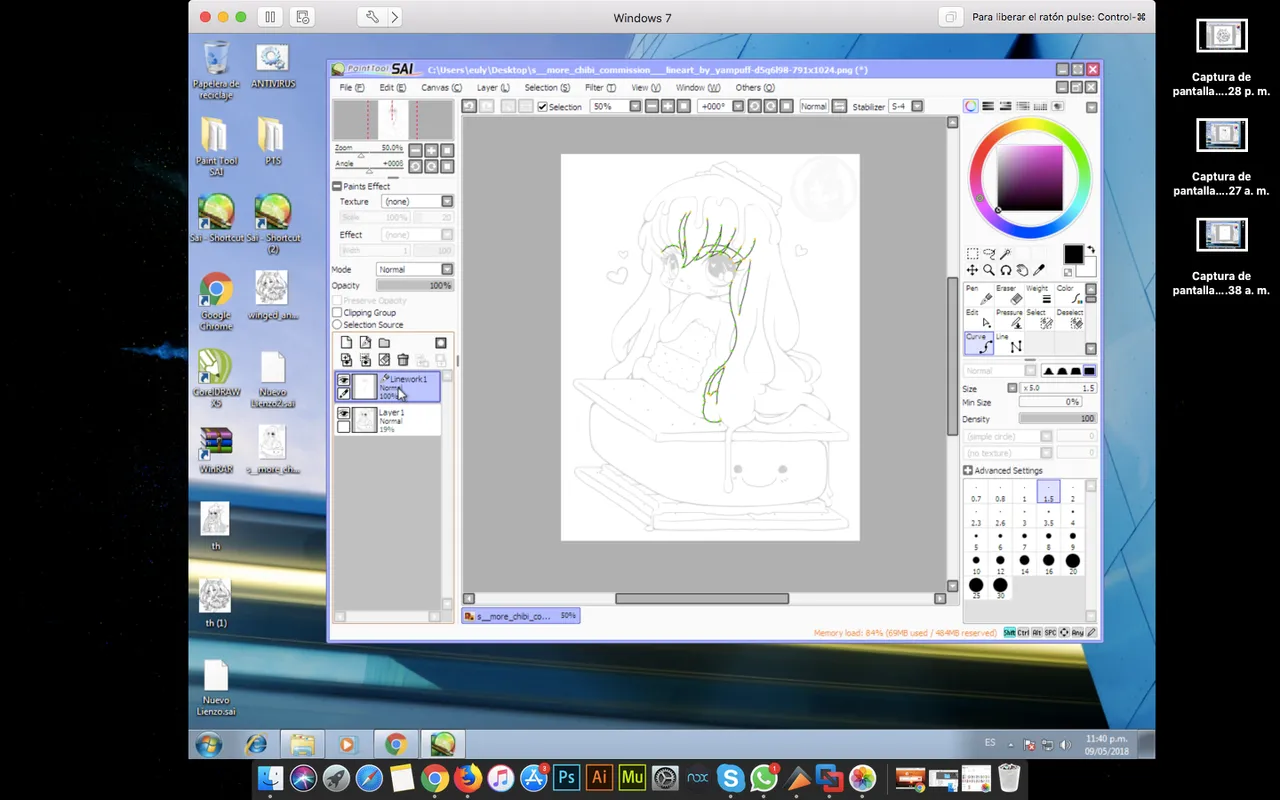The image size is (1280, 800).
Task: Select the Pen linework tool
Action: point(977,294)
